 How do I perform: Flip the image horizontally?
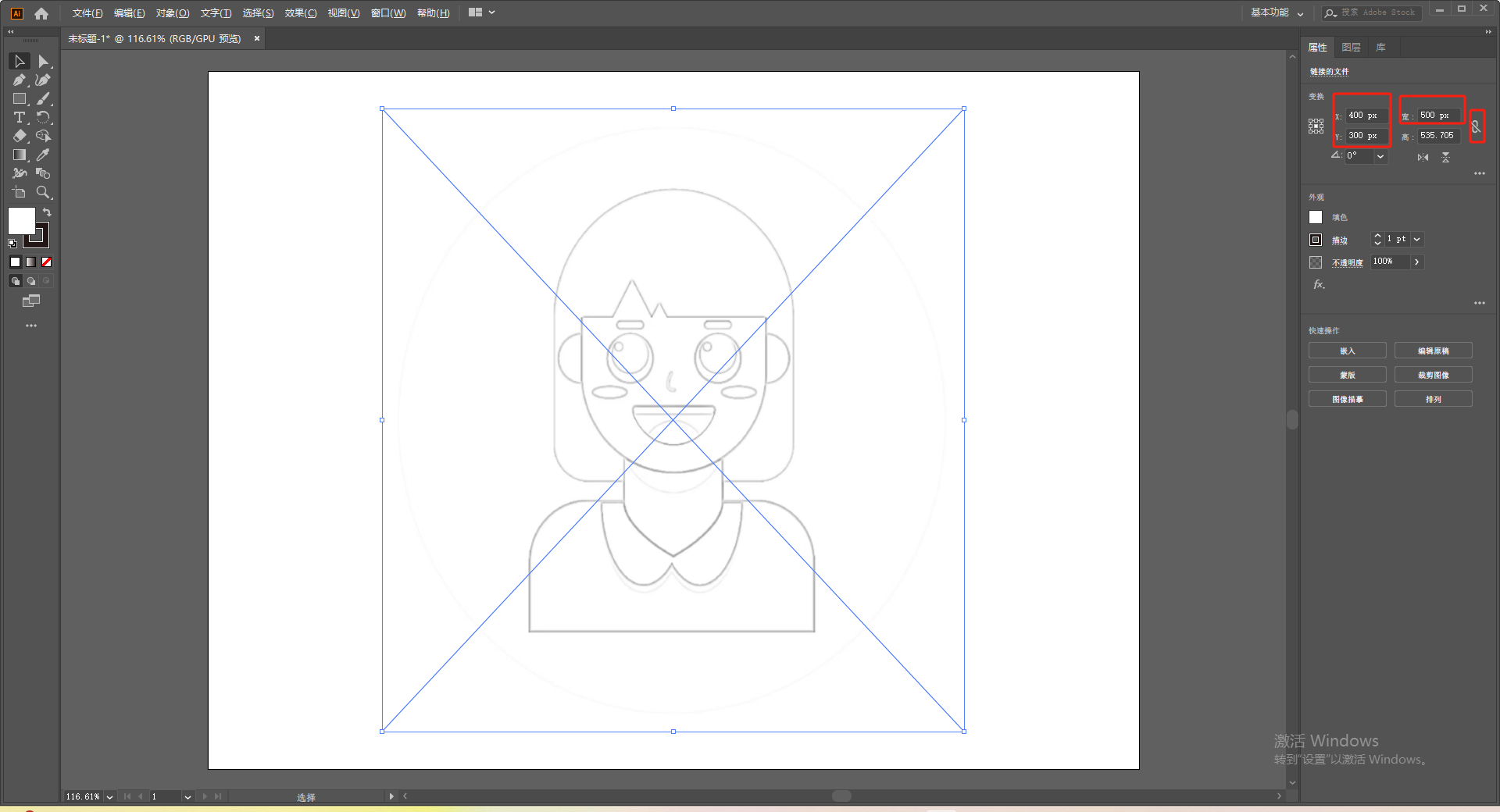click(x=1423, y=158)
